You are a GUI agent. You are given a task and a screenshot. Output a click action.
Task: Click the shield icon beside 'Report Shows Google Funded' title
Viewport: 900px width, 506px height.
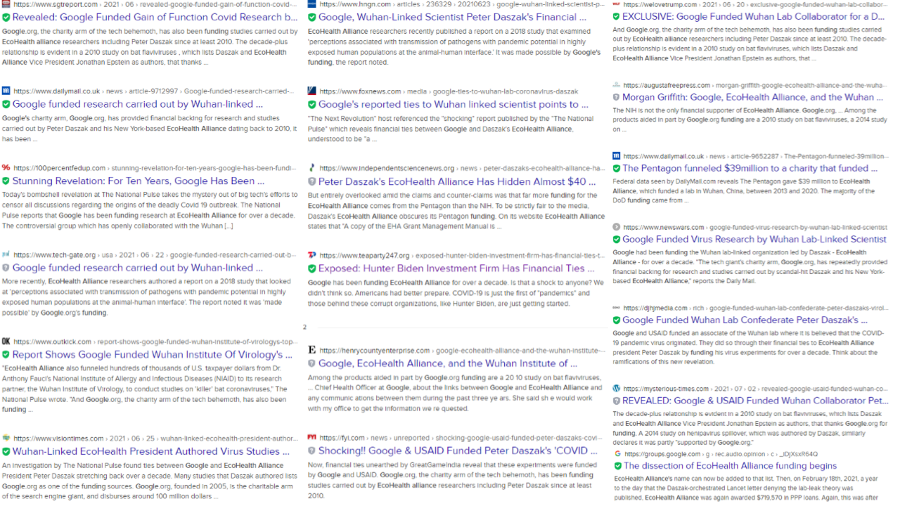(x=6, y=355)
